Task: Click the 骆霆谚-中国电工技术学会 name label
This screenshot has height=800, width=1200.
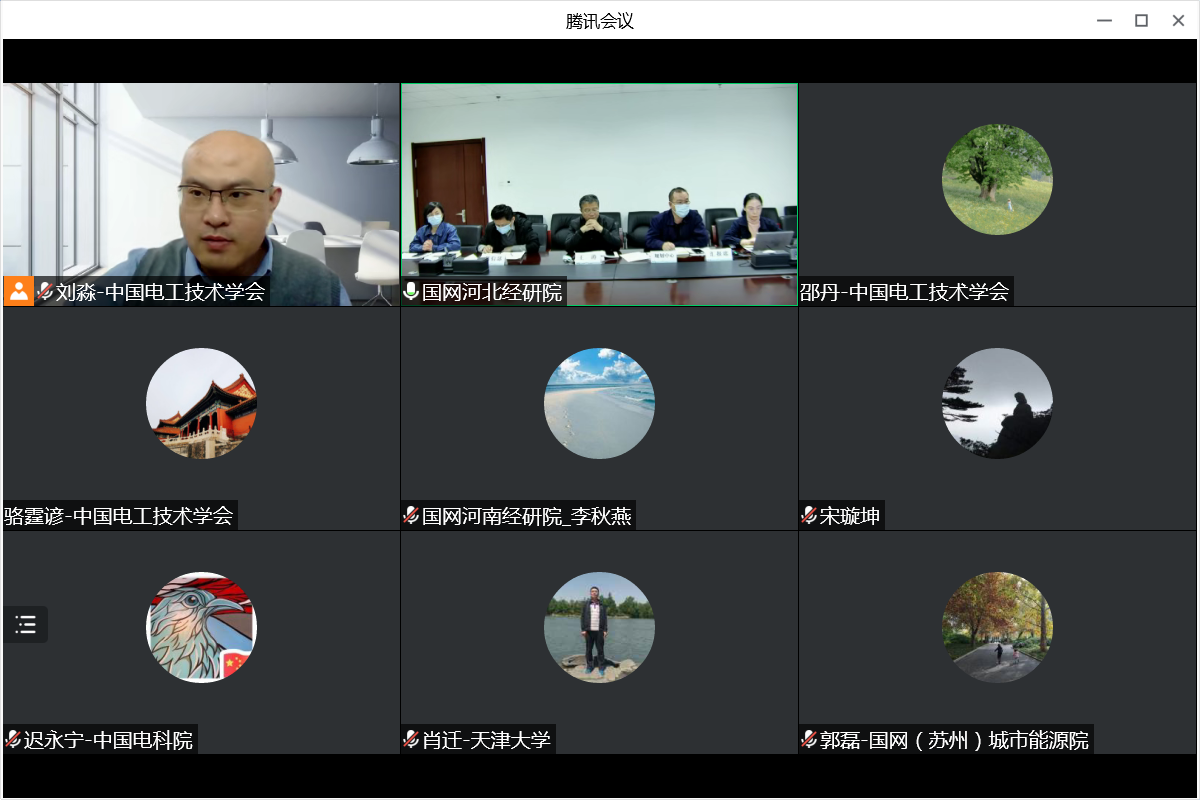Action: [x=120, y=516]
